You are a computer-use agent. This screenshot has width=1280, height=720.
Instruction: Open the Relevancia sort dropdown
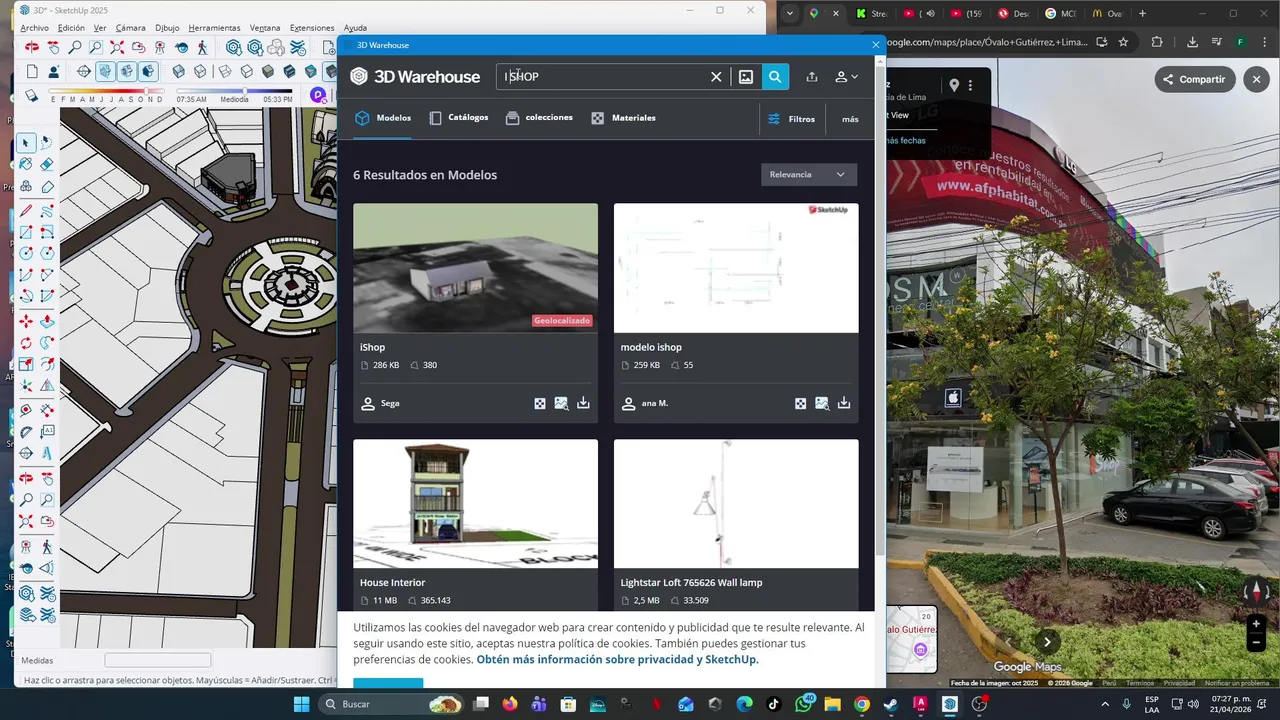pos(808,174)
